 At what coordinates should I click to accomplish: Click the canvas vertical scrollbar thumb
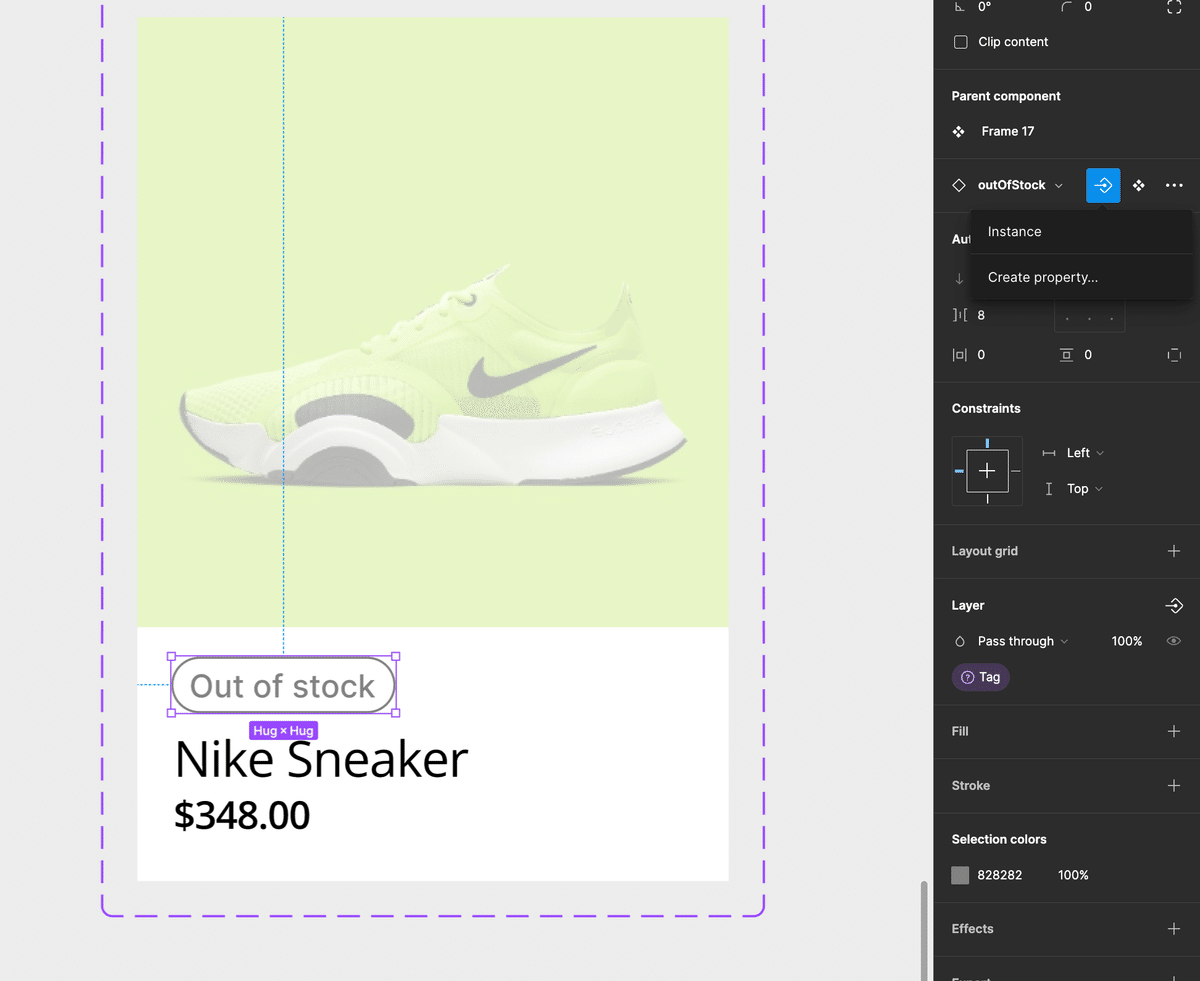925,930
